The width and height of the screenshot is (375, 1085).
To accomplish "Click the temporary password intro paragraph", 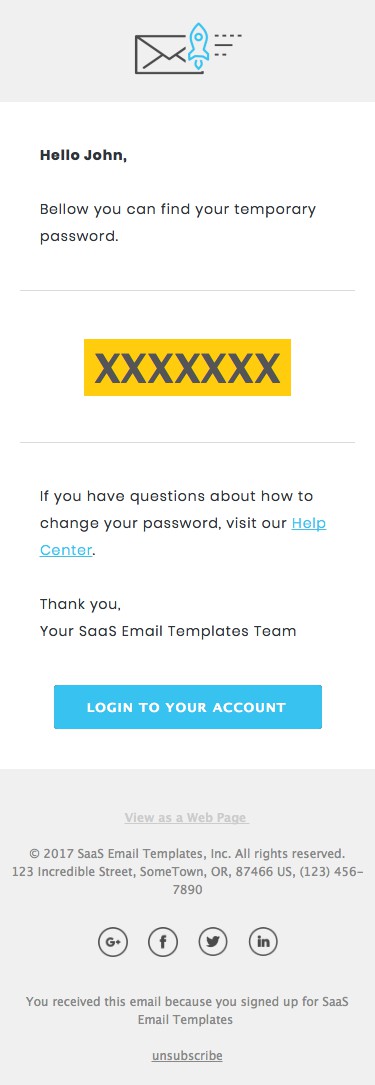I will [178, 223].
